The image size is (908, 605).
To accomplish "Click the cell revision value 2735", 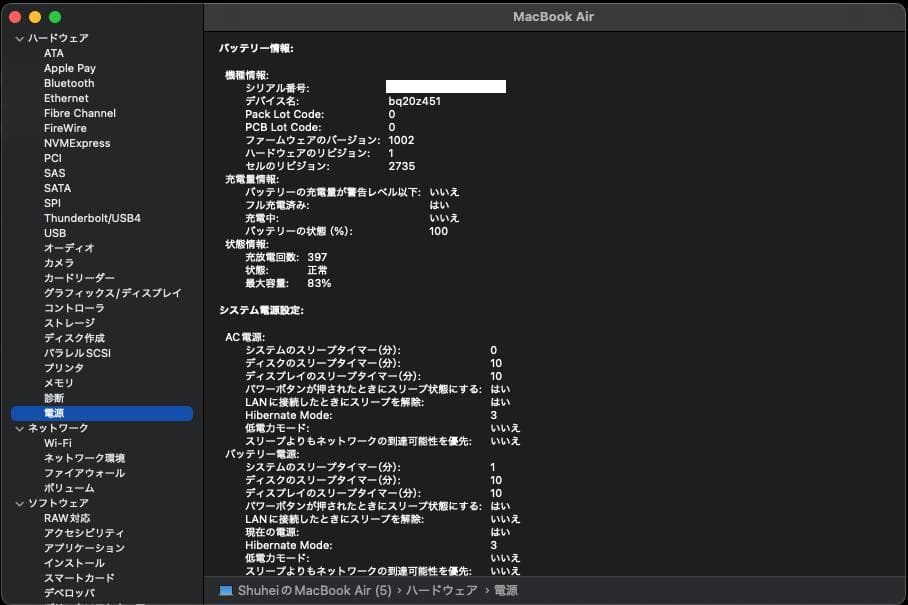I will (402, 167).
